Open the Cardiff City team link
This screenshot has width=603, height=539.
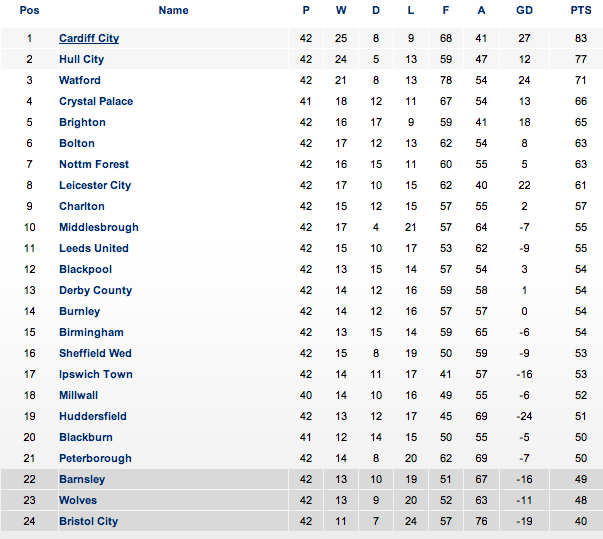[89, 38]
